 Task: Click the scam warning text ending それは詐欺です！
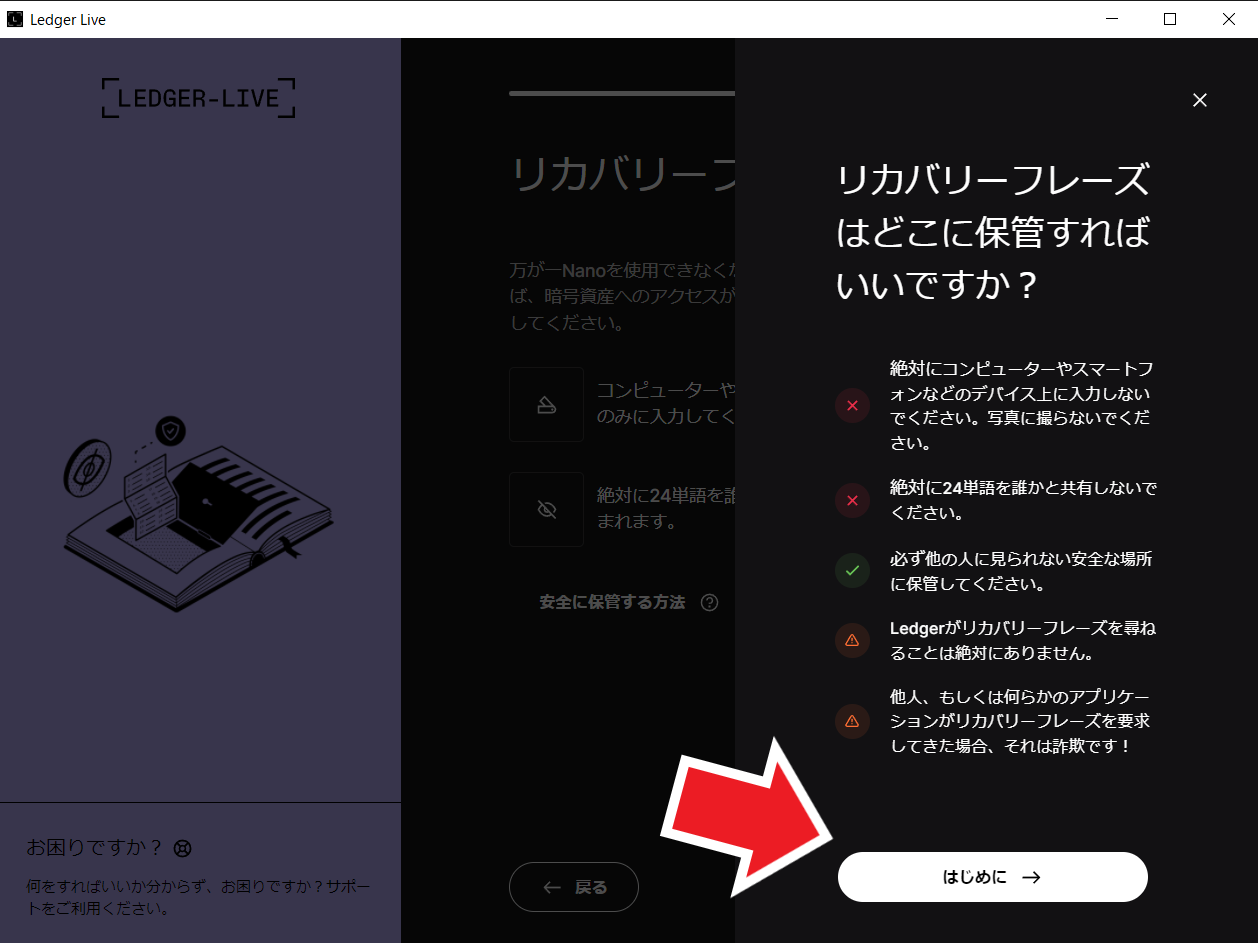(1020, 721)
